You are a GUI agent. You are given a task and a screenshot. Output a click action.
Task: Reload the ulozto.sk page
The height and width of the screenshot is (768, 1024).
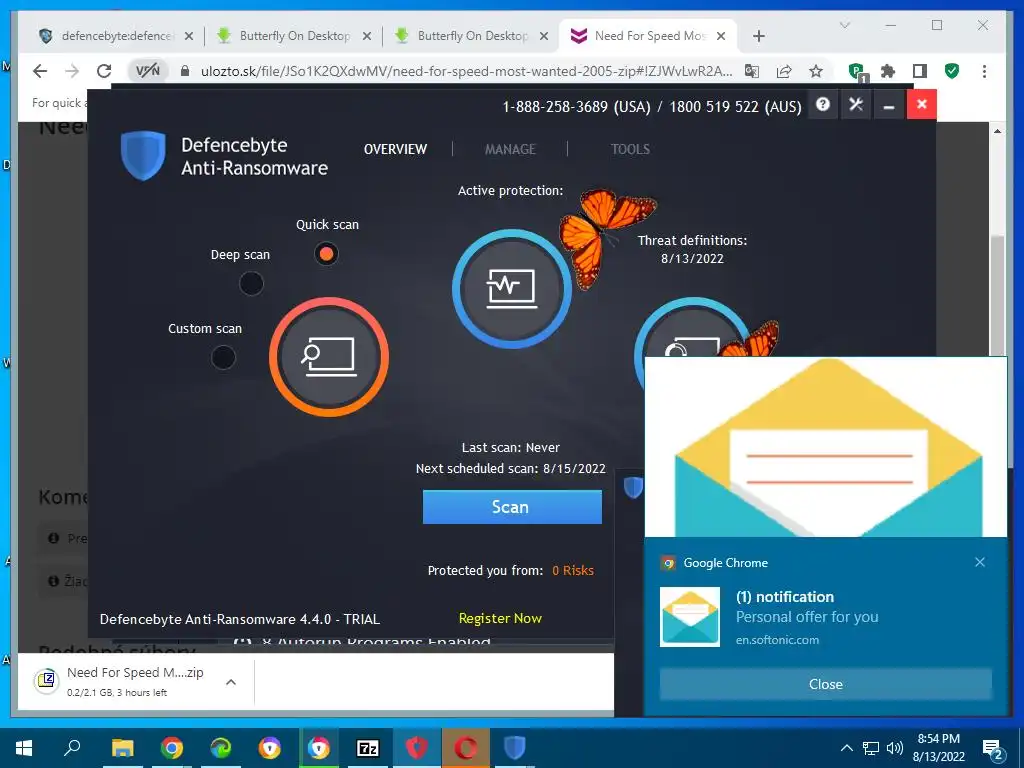click(104, 71)
